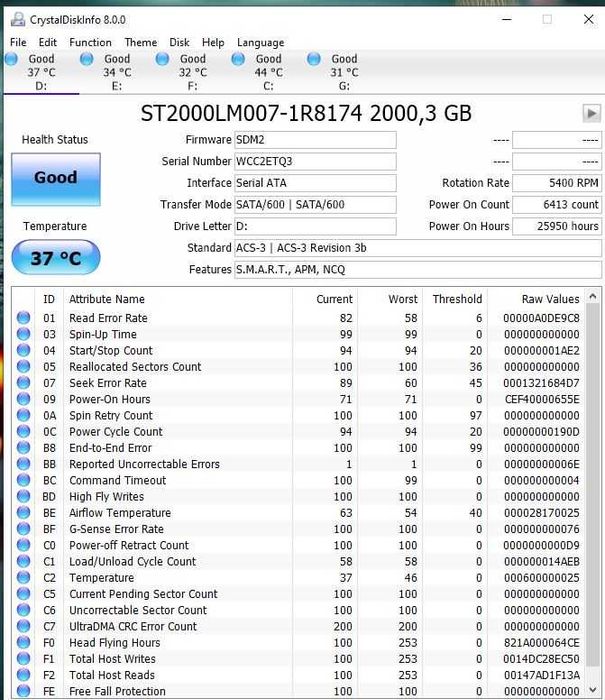This screenshot has width=605, height=700.
Task: Click status icon for Current Pending Sector Count
Action: [x=23, y=594]
